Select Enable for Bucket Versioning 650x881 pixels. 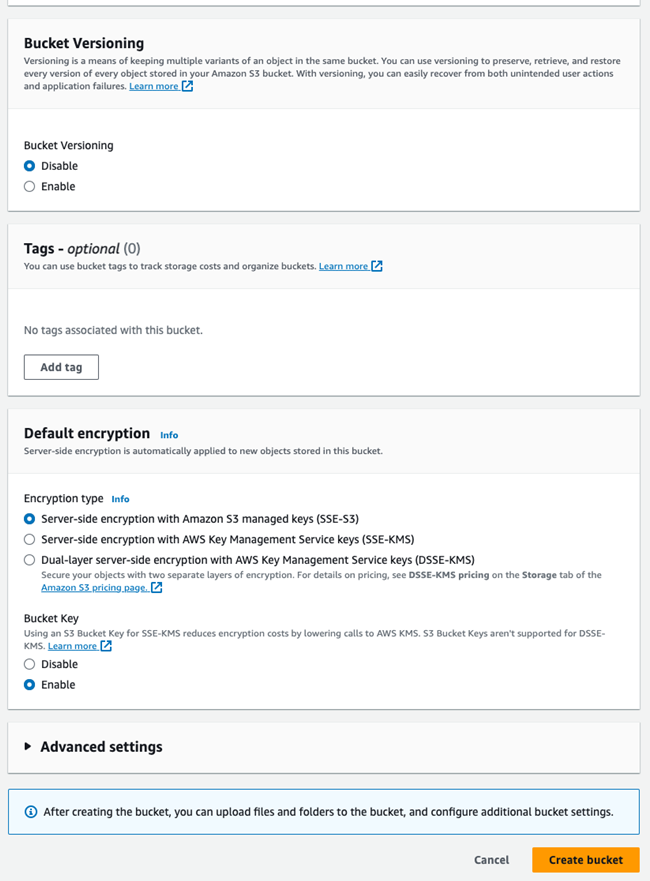click(30, 187)
